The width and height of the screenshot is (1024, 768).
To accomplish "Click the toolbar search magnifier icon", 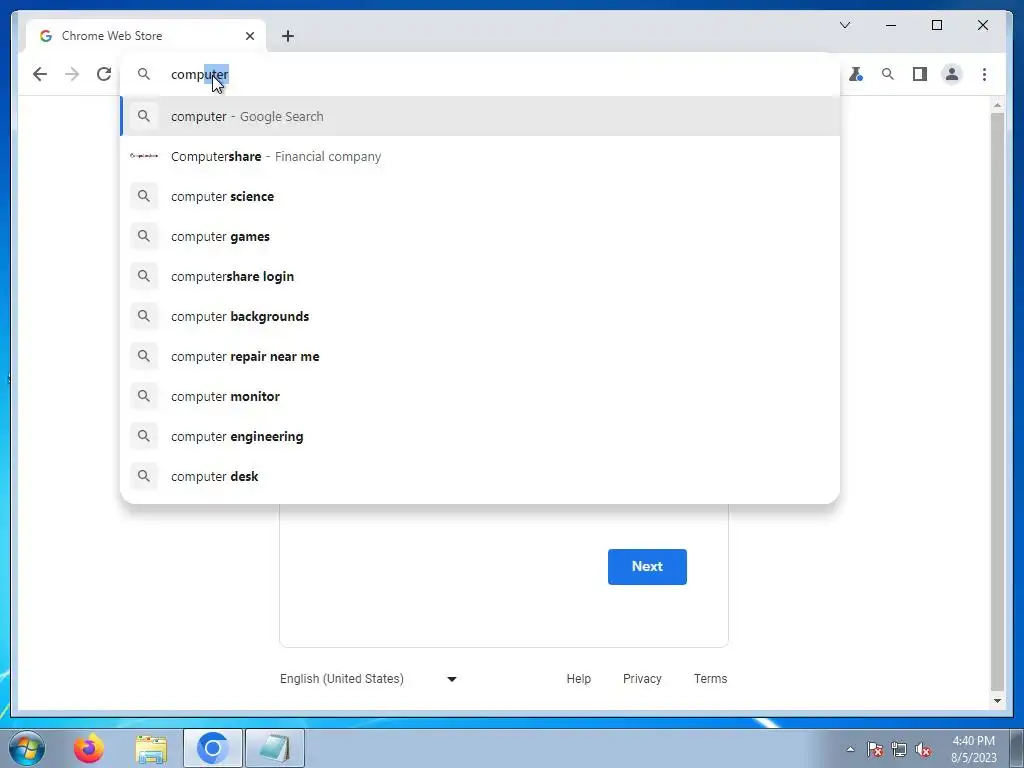I will 888,74.
